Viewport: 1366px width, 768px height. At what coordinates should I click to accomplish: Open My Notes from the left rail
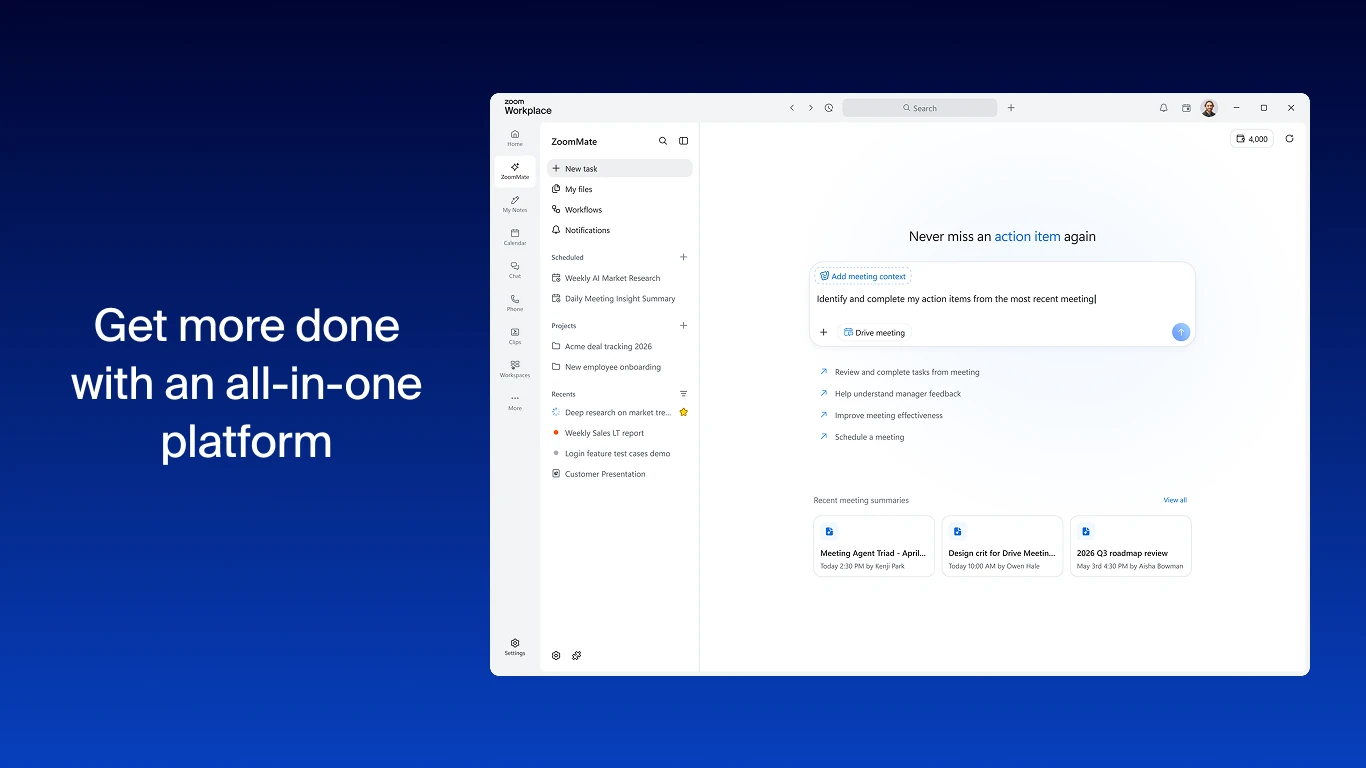(515, 204)
